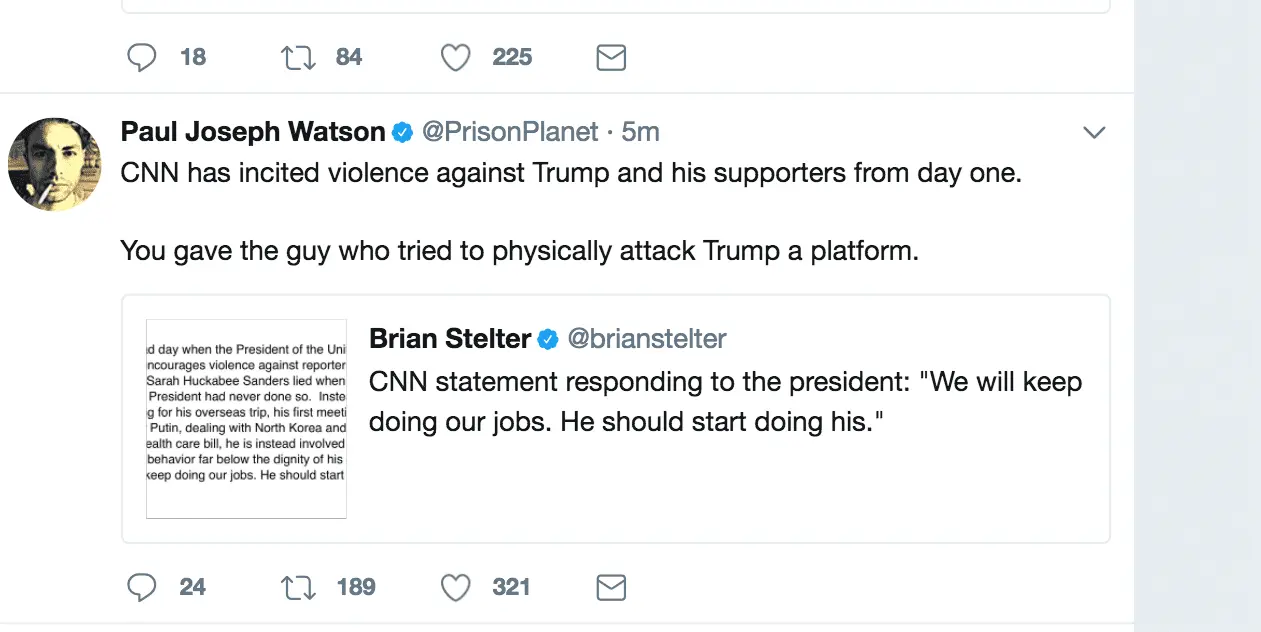Reply to the tweet with 18 replies
1261x632 pixels.
pyautogui.click(x=142, y=58)
